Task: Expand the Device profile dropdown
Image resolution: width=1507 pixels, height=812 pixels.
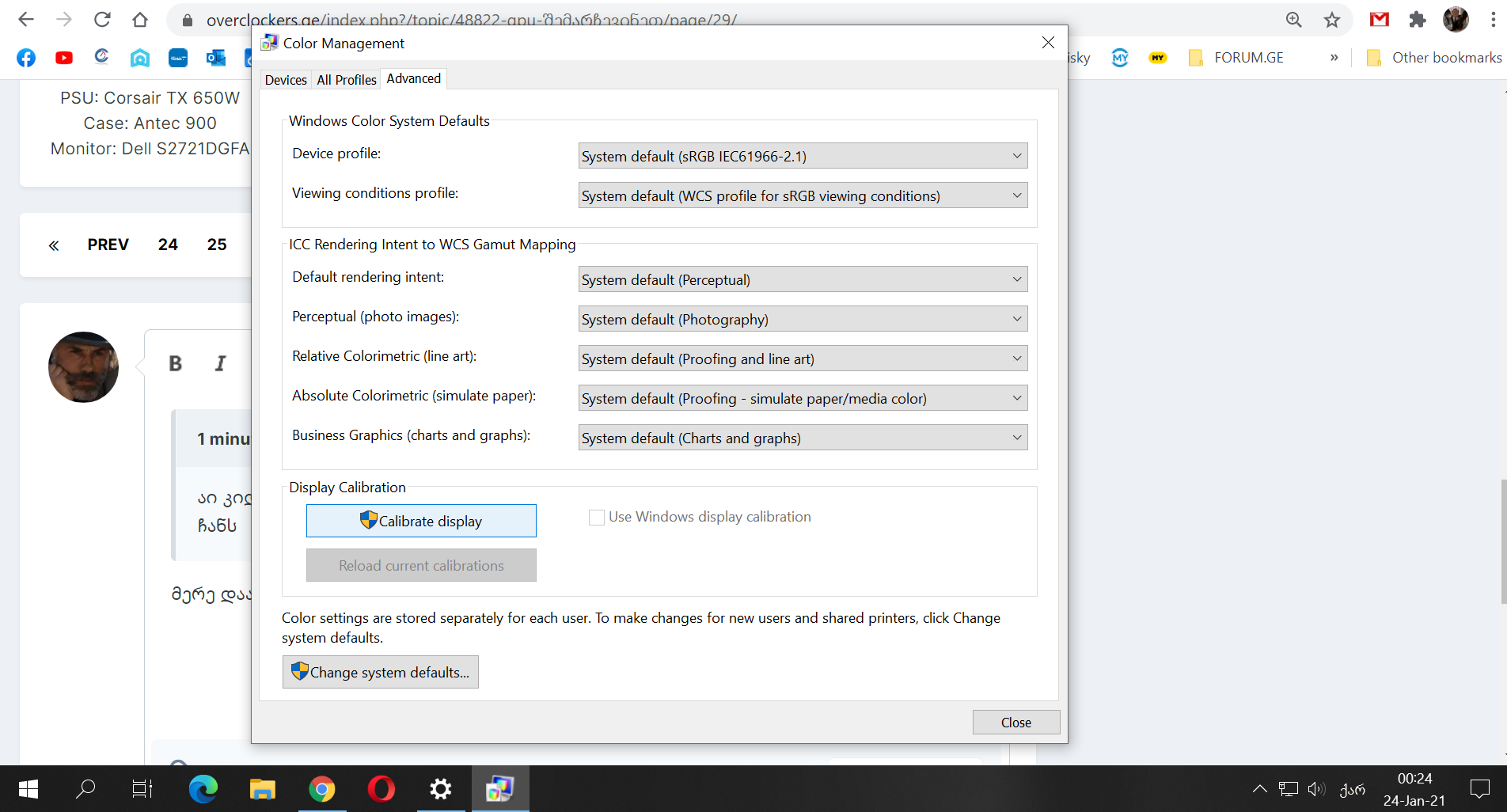Action: pyautogui.click(x=803, y=156)
